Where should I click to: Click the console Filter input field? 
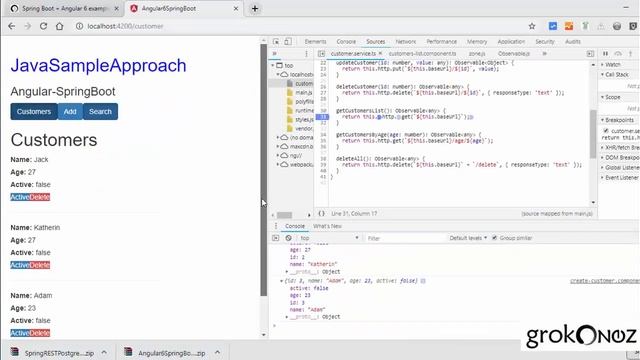pos(404,238)
